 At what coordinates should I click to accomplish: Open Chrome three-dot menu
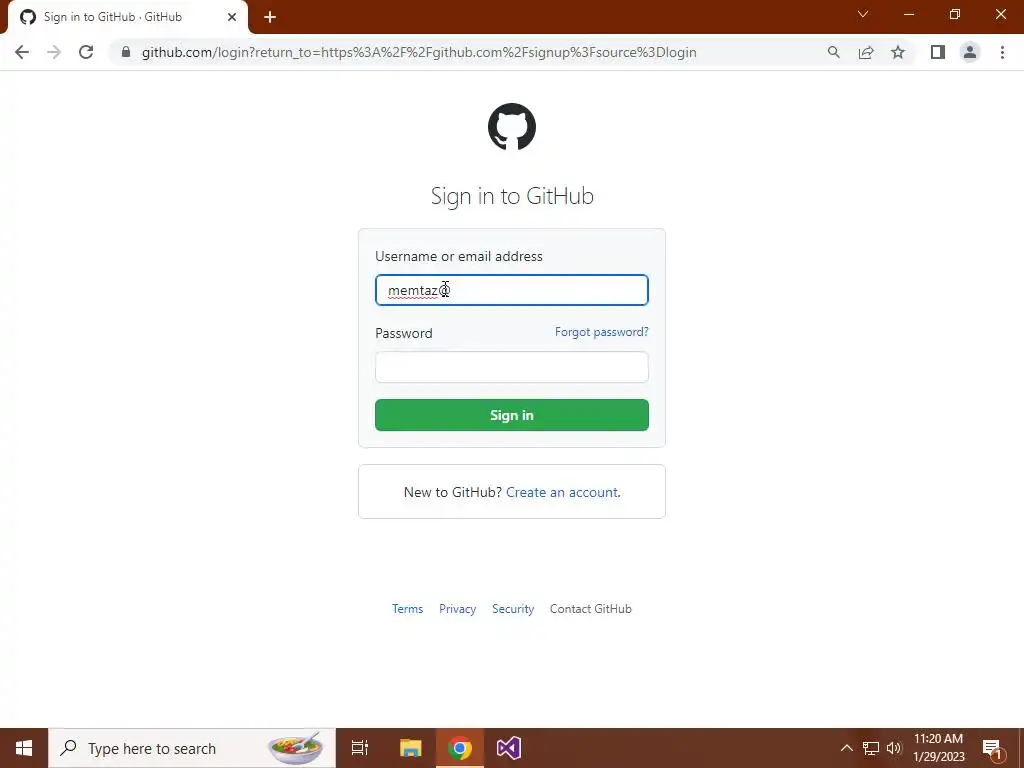(1002, 52)
